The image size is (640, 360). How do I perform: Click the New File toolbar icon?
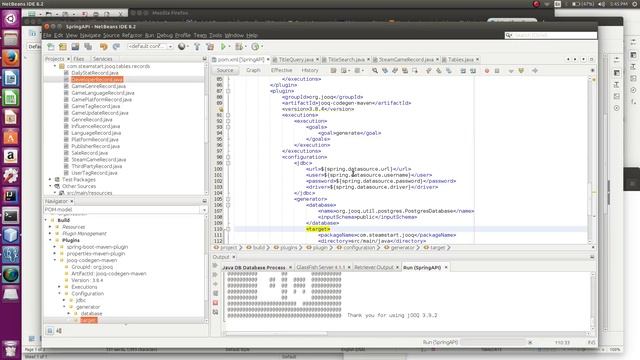click(x=51, y=47)
